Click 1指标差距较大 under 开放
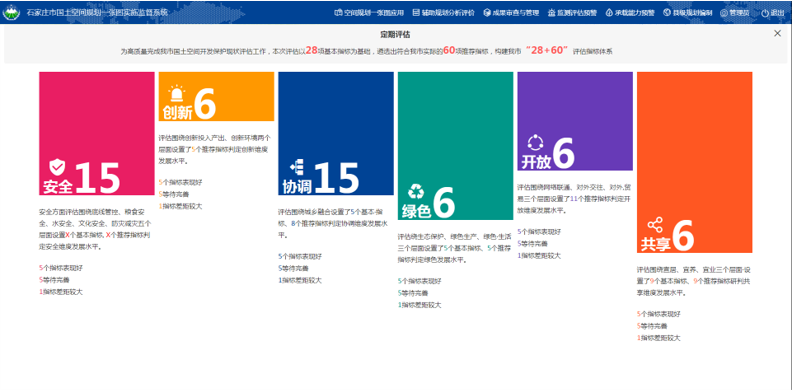The width and height of the screenshot is (792, 390). tap(539, 256)
